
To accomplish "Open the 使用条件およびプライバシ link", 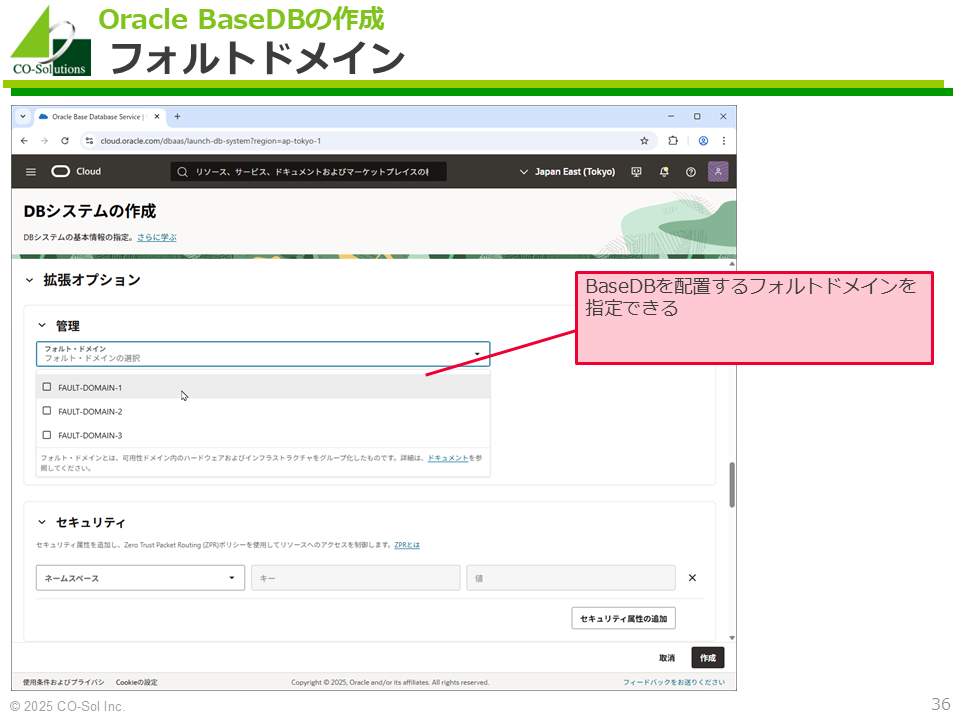I will click(x=64, y=682).
